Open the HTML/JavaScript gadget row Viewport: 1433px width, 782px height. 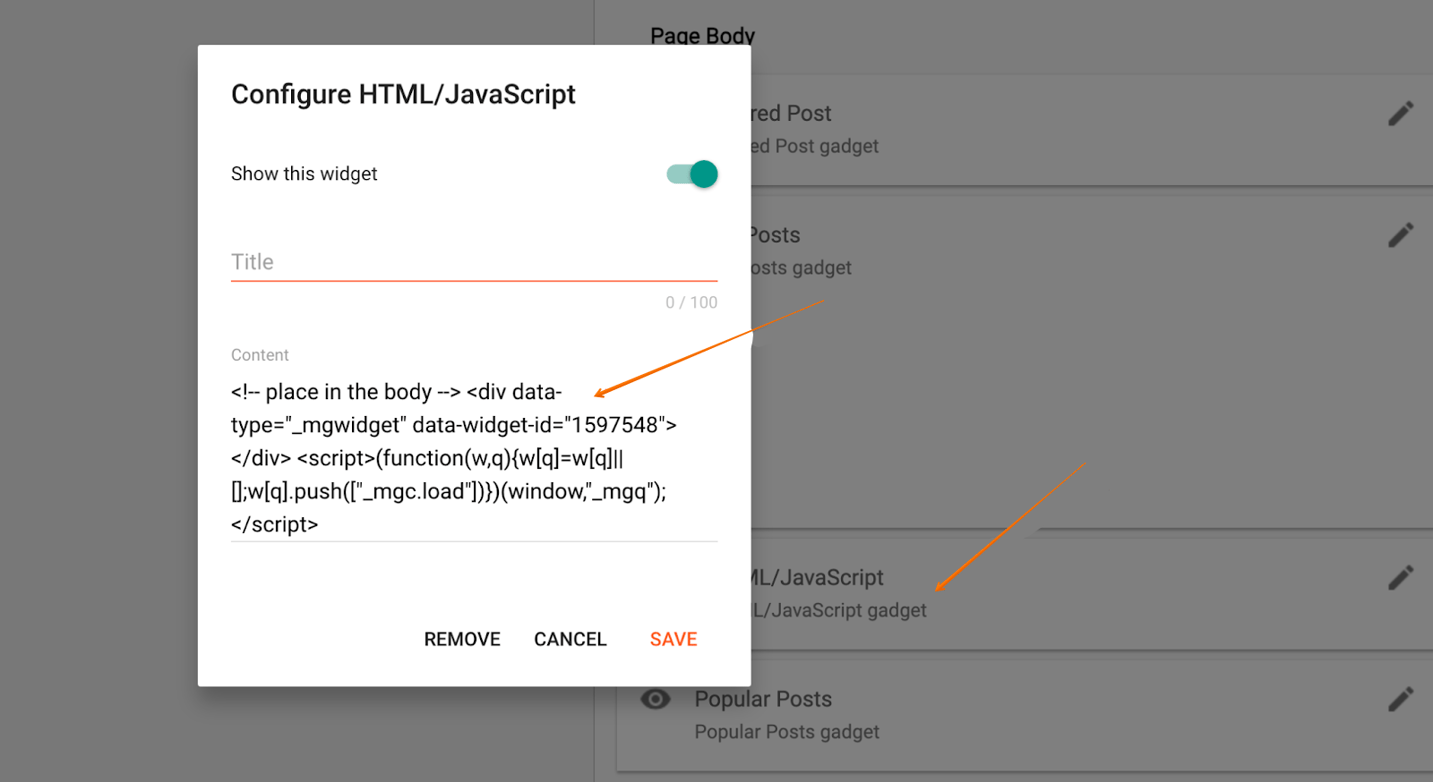coord(1000,592)
